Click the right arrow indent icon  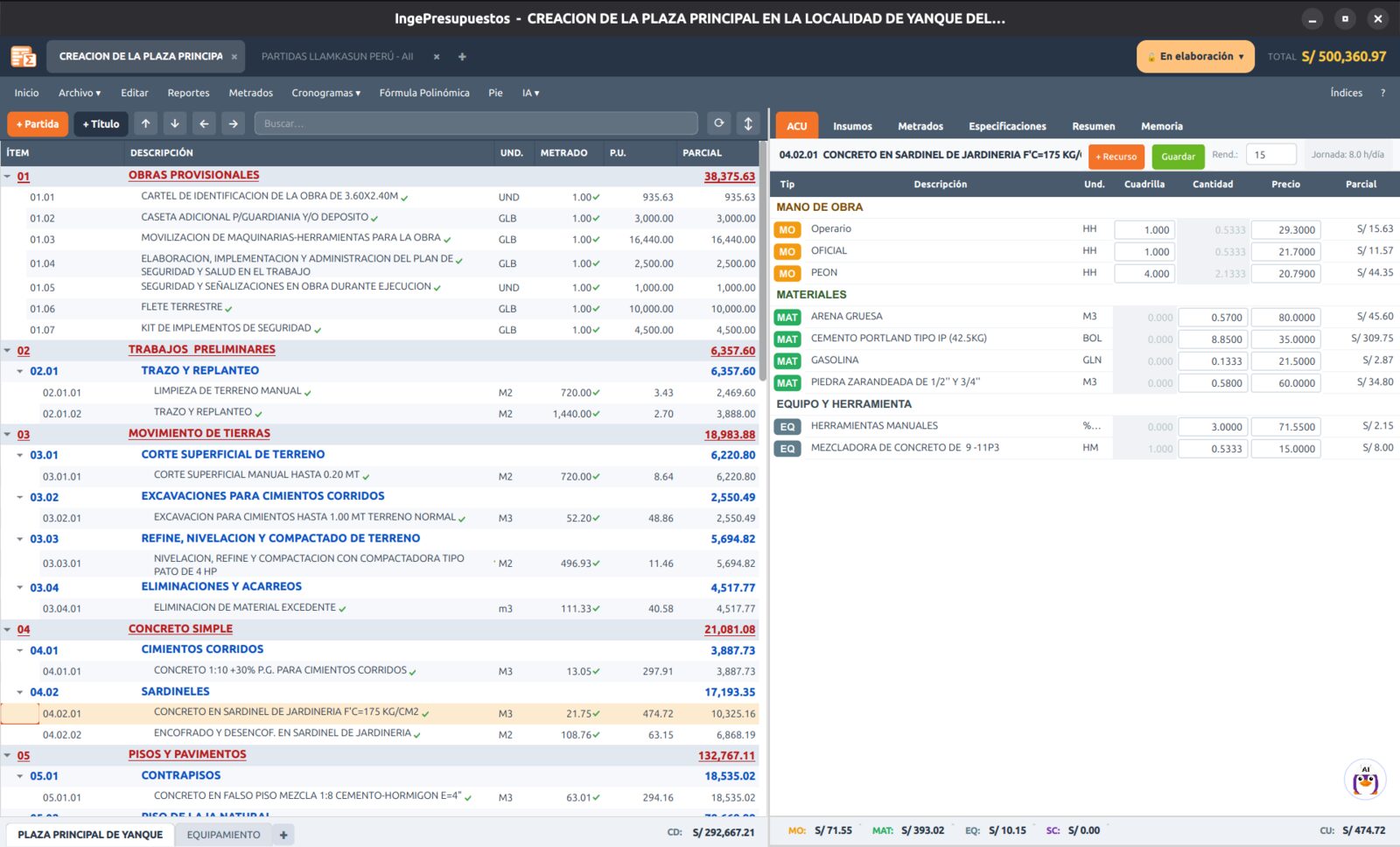click(233, 124)
